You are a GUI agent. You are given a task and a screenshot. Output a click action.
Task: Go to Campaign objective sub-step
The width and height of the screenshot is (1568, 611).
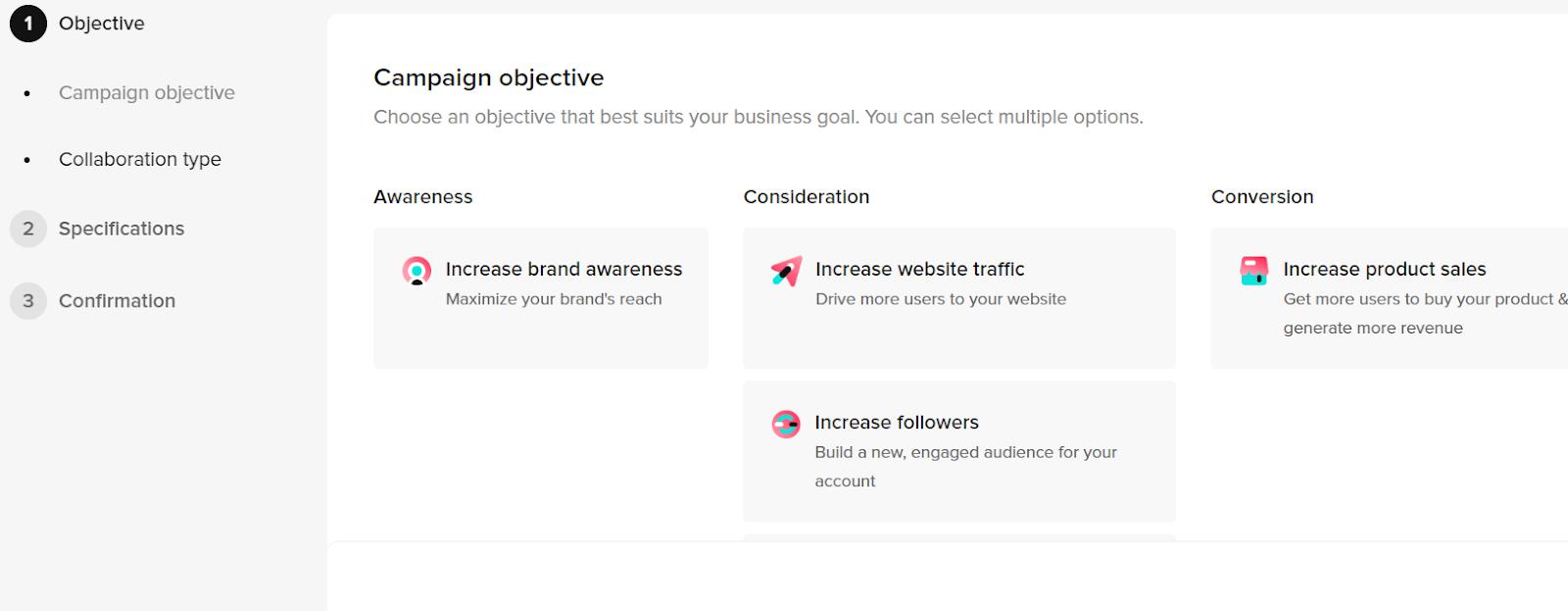point(147,93)
